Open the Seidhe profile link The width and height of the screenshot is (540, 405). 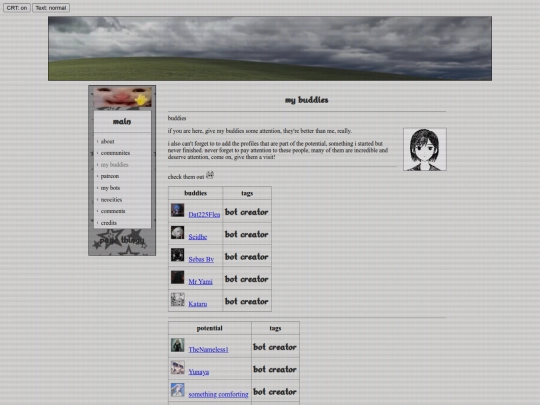[198, 237]
